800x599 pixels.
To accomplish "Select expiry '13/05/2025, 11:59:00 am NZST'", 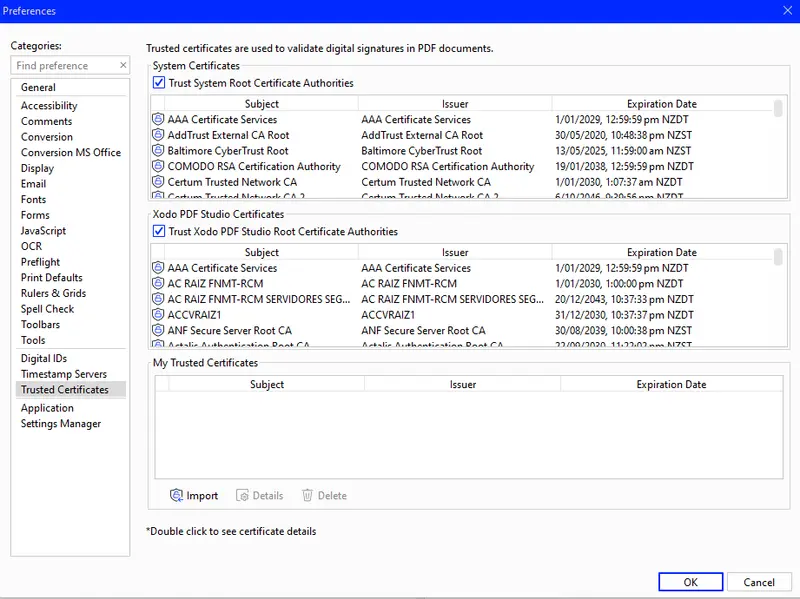I will point(623,151).
